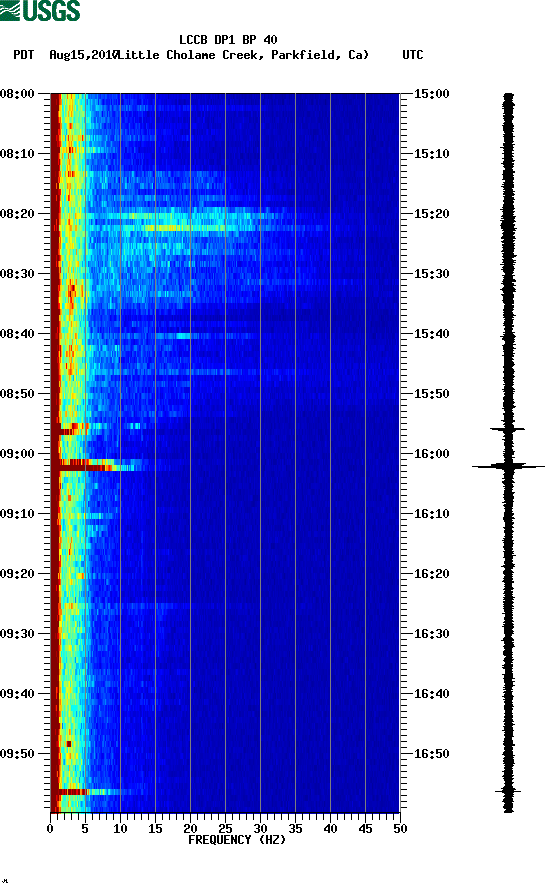This screenshot has width=552, height=892.
Task: Click the 08:40 PDT time label
Action: tap(17, 334)
